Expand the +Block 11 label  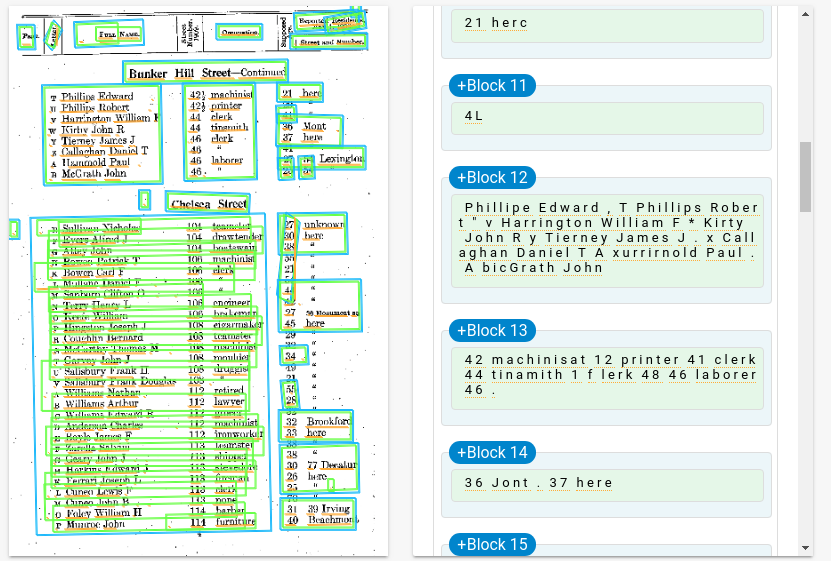pos(492,86)
